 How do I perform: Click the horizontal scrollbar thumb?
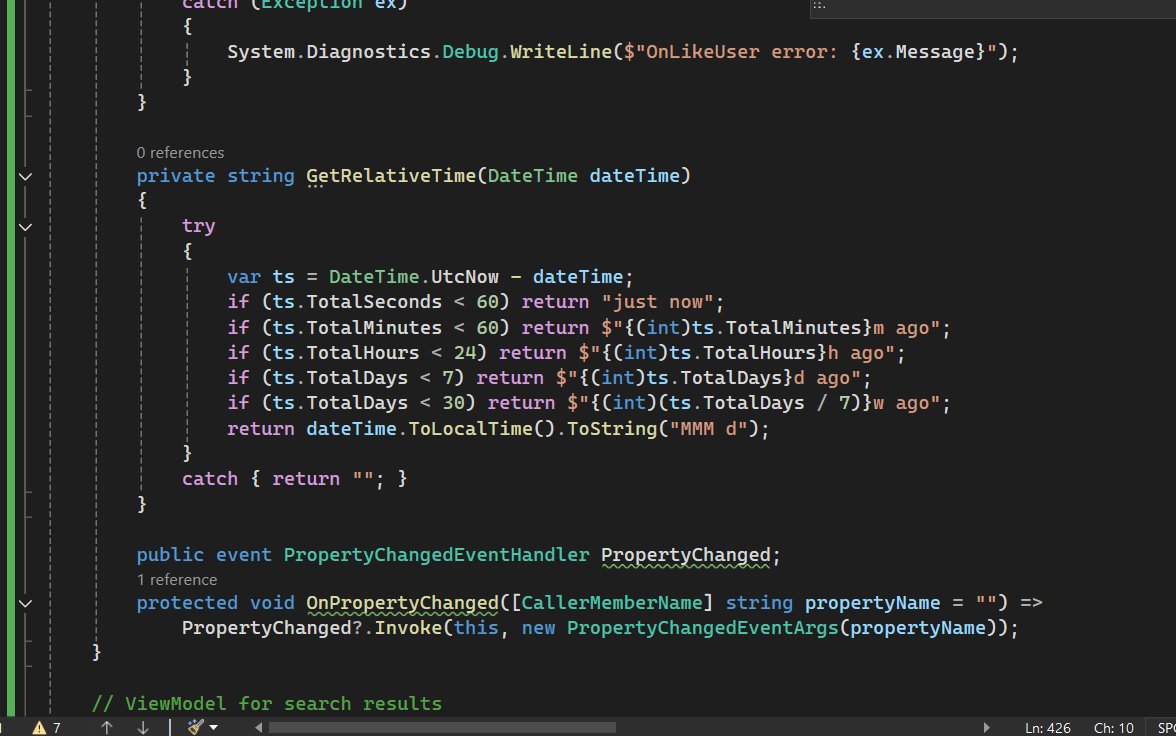click(442, 727)
